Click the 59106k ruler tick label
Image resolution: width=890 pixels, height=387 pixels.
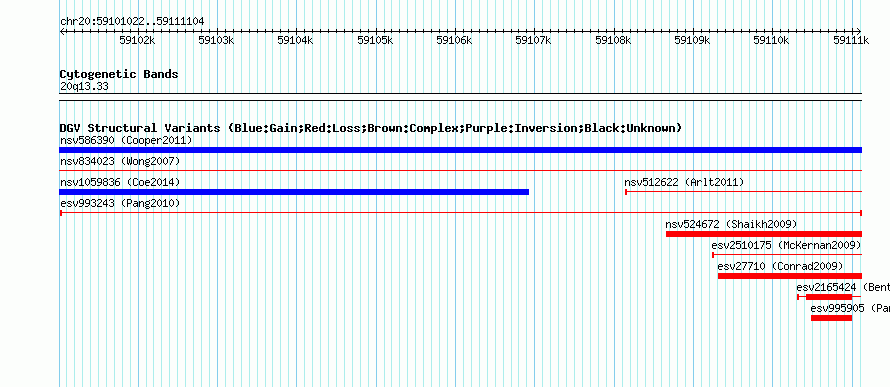tap(454, 40)
